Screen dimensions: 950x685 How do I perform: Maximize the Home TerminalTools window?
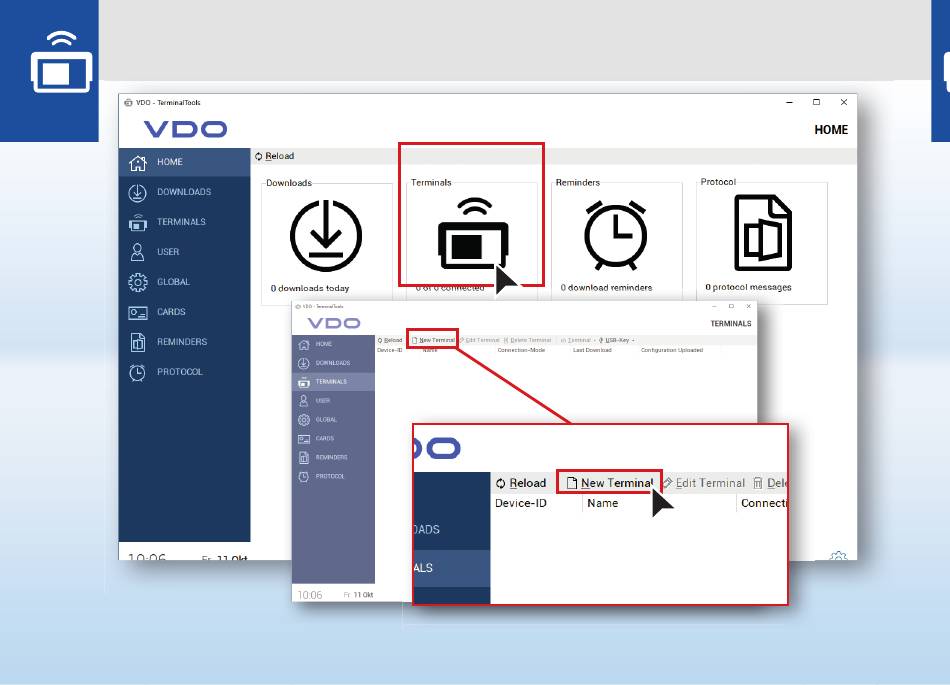(816, 102)
